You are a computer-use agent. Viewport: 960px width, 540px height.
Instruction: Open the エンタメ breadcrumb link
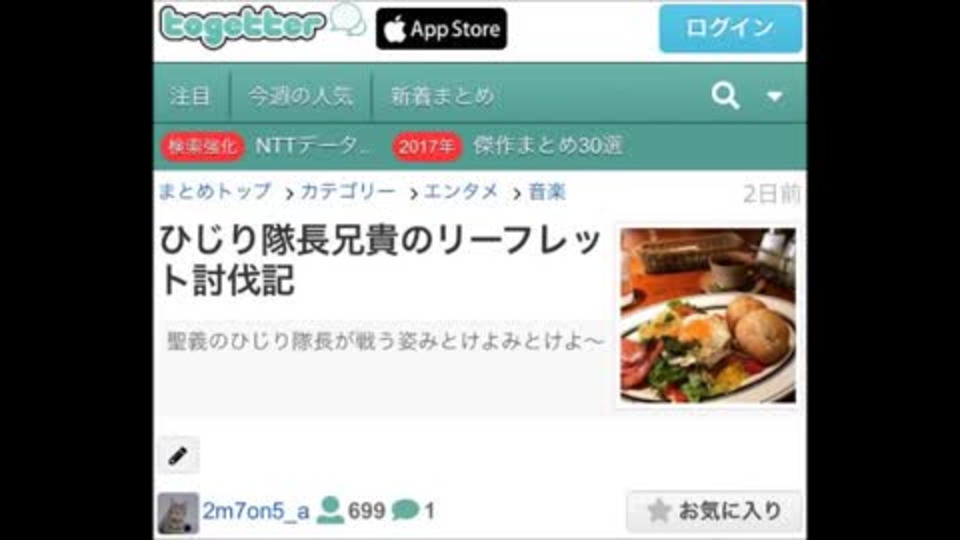(461, 192)
